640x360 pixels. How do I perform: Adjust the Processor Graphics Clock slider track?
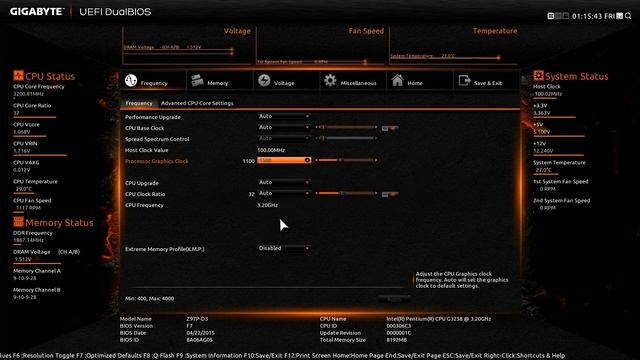point(346,160)
